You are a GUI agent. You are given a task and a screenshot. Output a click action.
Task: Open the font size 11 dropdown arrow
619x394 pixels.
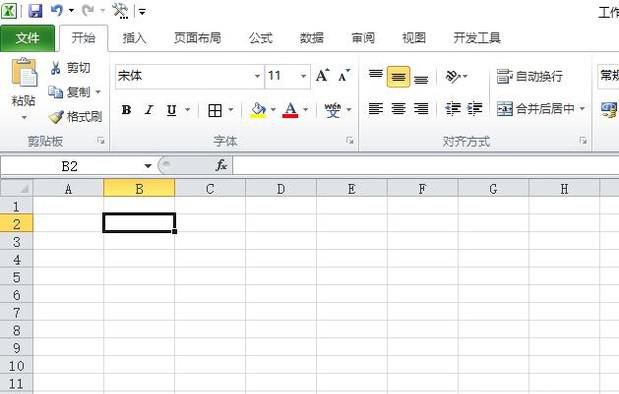[x=303, y=76]
